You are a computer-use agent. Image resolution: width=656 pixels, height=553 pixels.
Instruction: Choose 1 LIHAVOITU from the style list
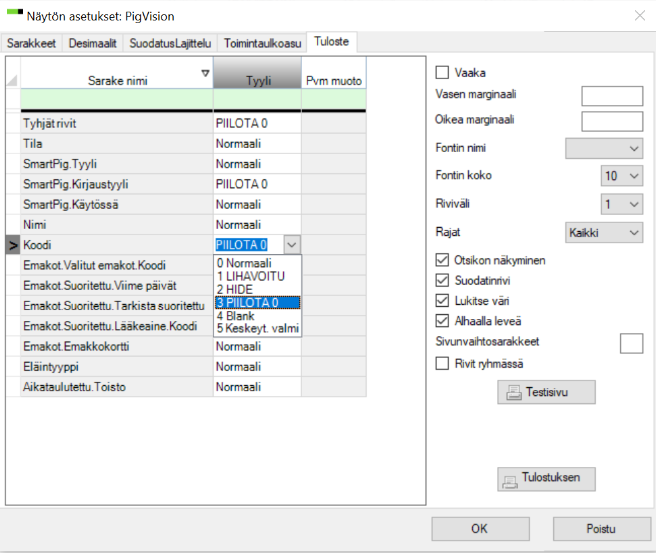(x=257, y=276)
